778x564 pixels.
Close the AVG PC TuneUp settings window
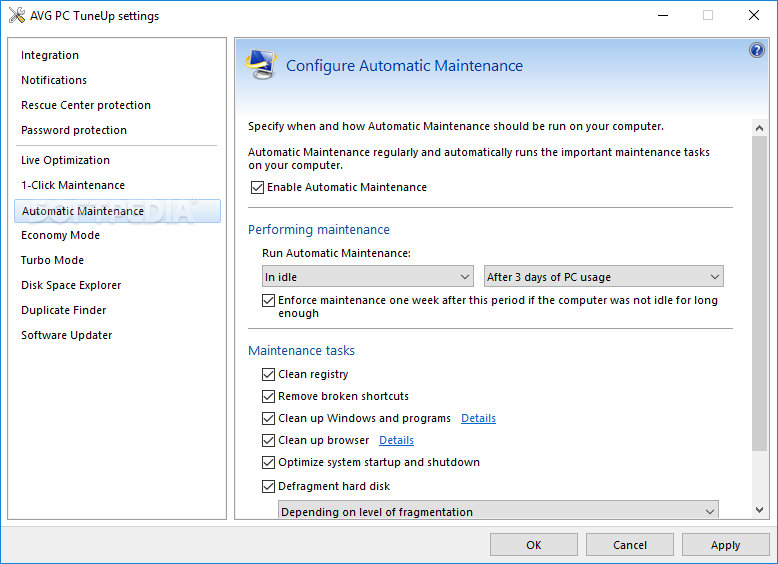(754, 15)
